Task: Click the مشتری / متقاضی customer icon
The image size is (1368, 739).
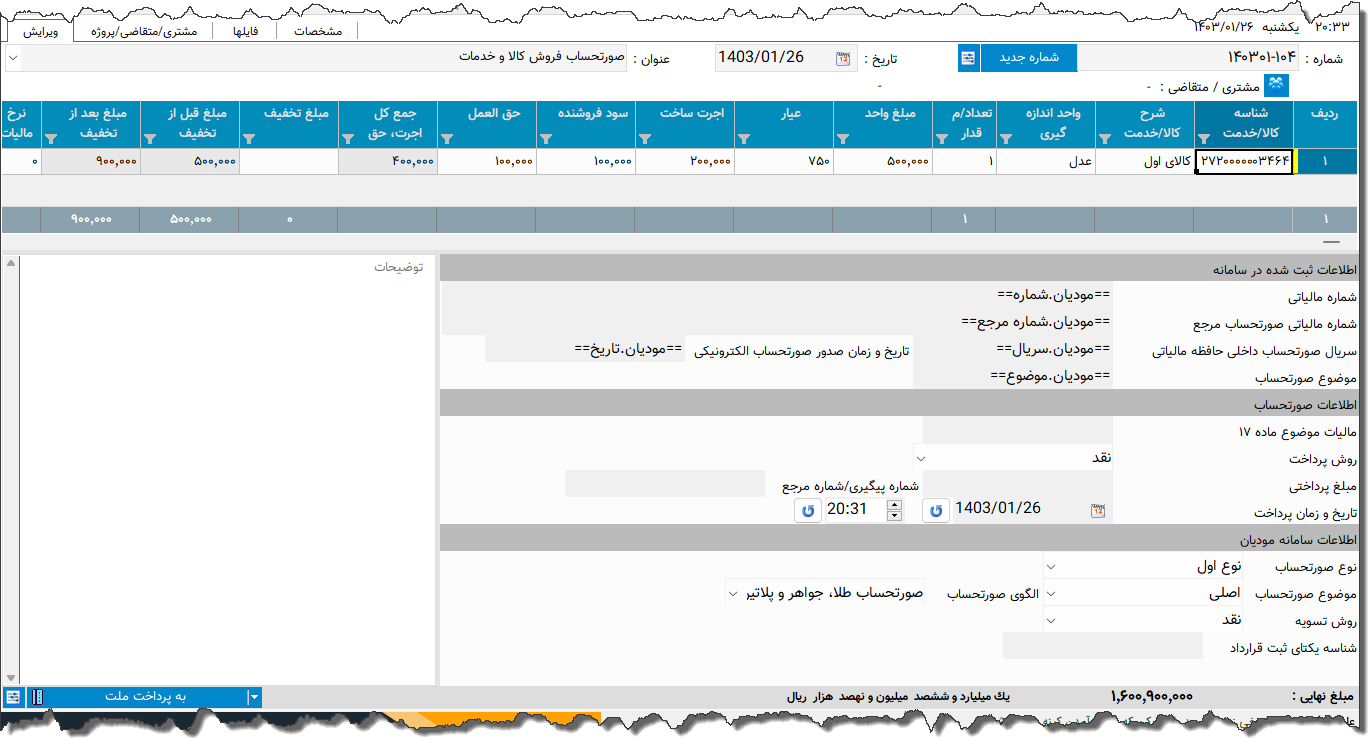Action: (x=1276, y=85)
